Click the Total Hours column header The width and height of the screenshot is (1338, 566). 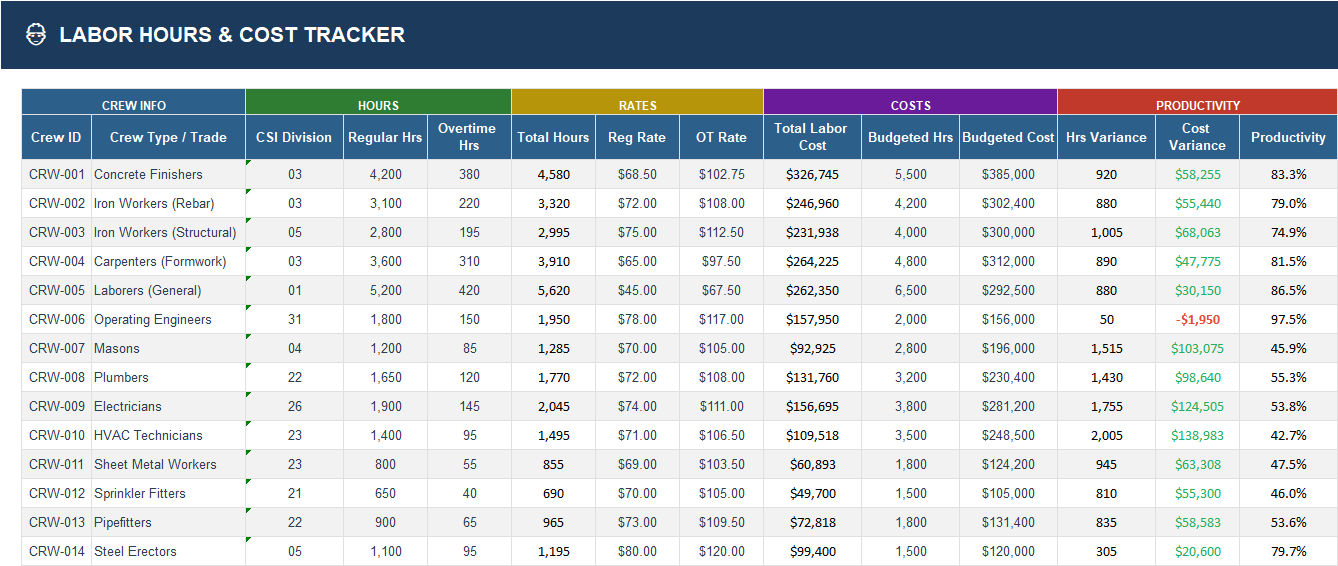pyautogui.click(x=553, y=137)
